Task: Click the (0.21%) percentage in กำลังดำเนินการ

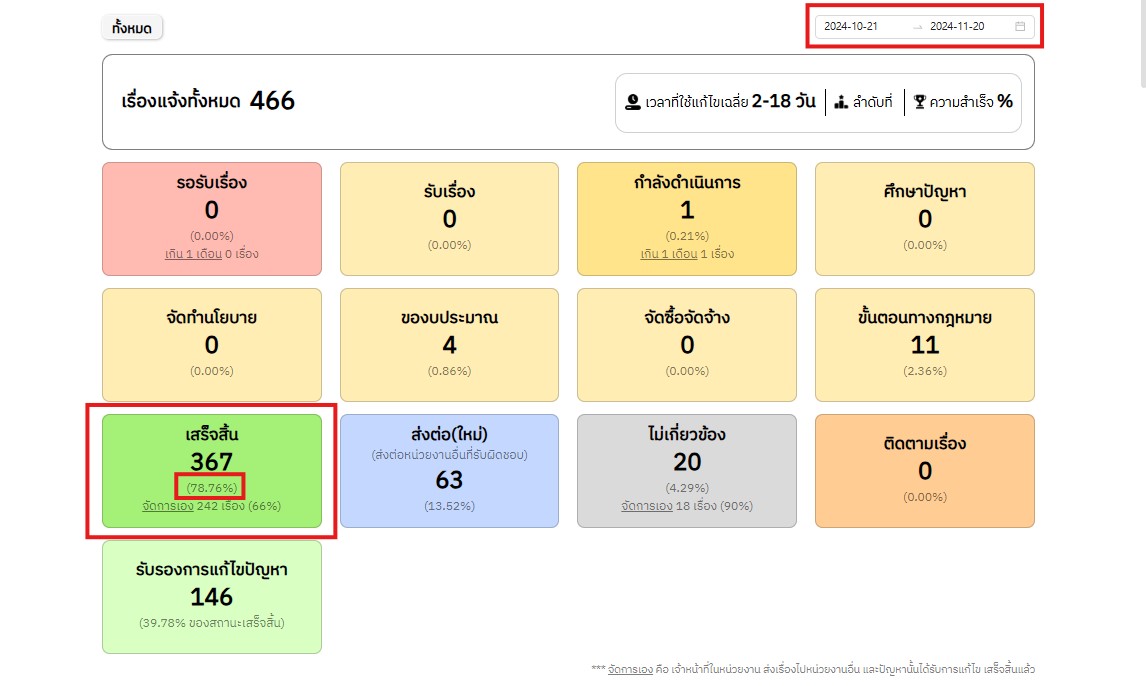Action: point(687,236)
